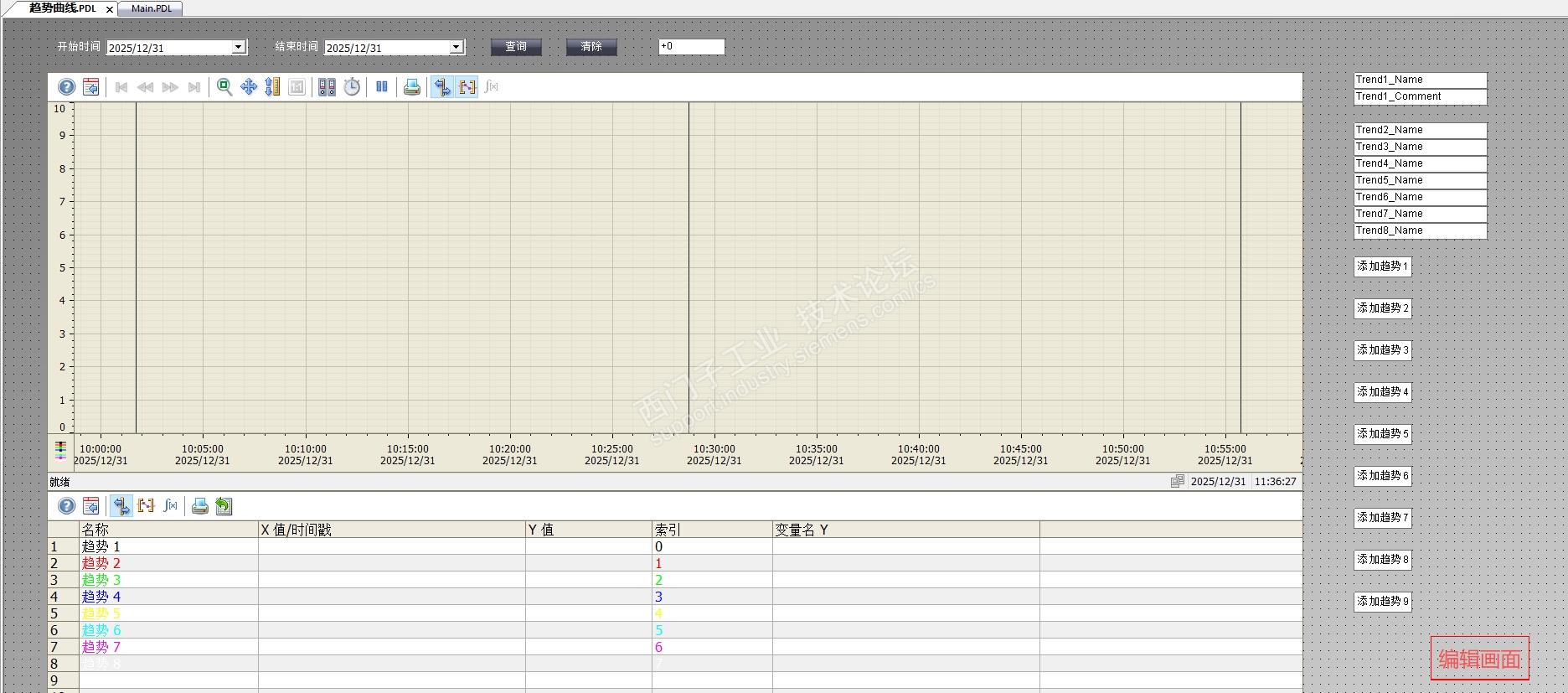Click the 添加趋势 5 button
Image resolution: width=1568 pixels, height=693 pixels.
[x=1383, y=434]
